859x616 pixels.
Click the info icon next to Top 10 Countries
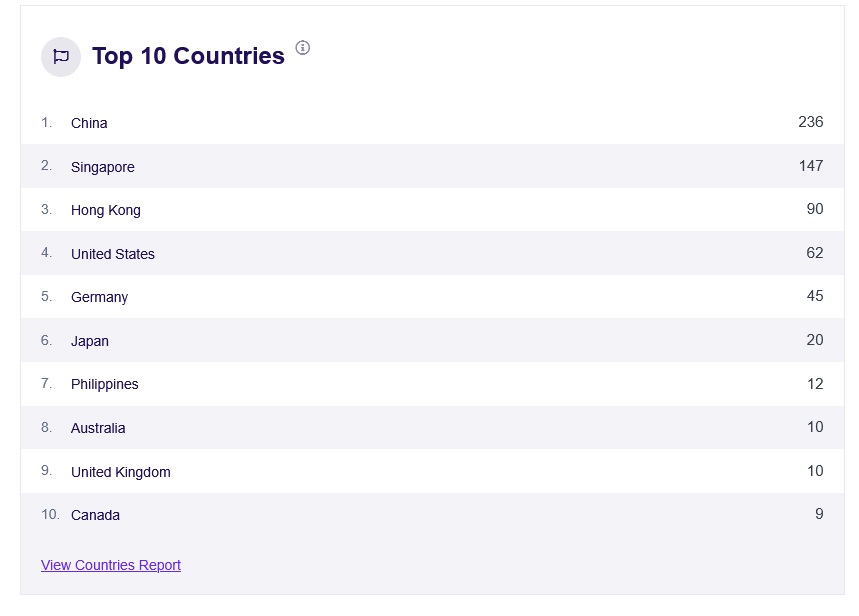(x=303, y=48)
